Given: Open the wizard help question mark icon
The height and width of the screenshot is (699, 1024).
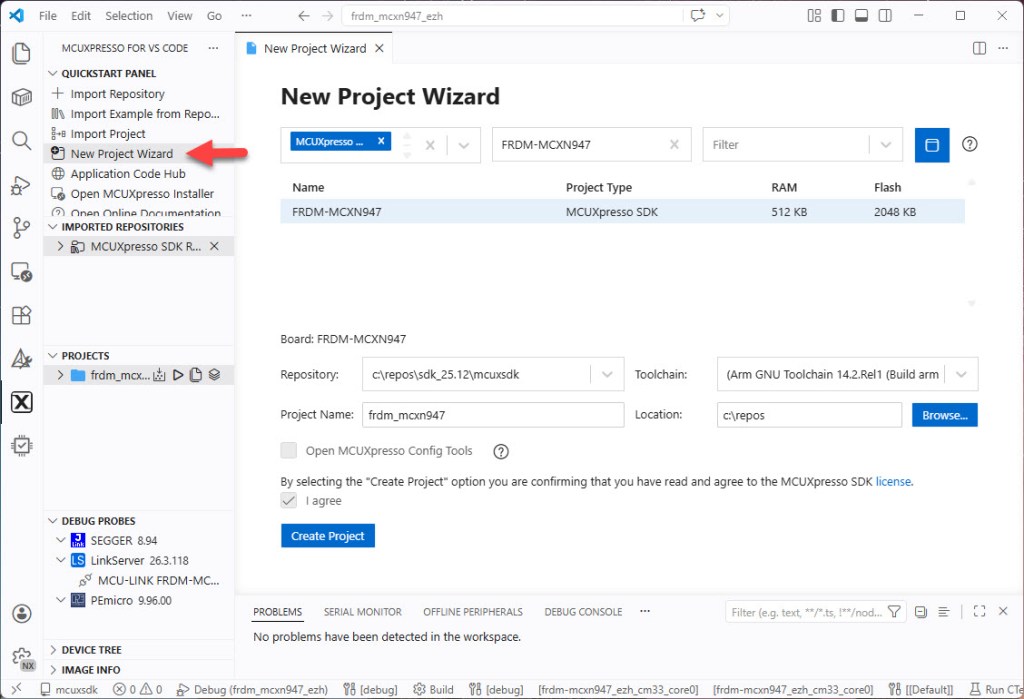Looking at the screenshot, I should coord(969,144).
